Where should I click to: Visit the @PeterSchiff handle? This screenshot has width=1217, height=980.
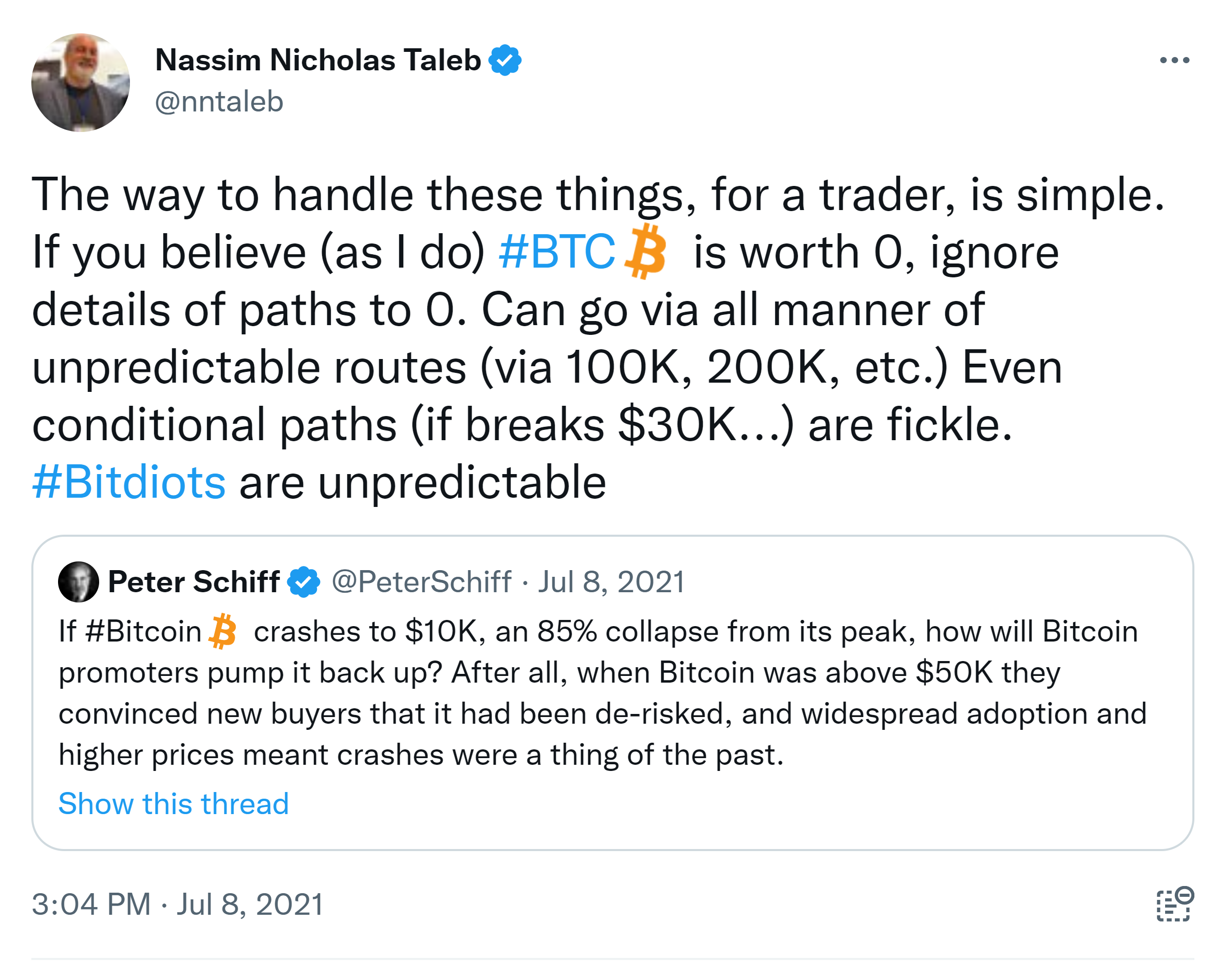[421, 581]
